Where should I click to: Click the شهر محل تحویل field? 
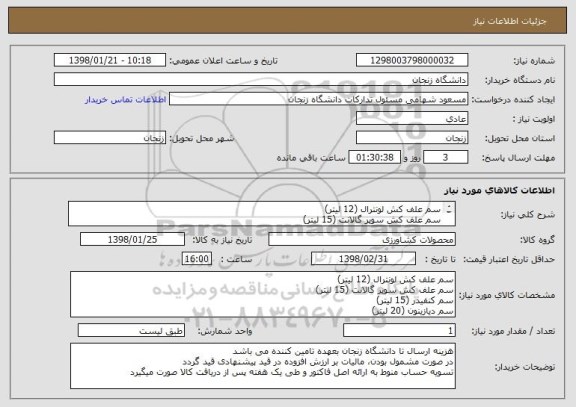tap(110, 138)
